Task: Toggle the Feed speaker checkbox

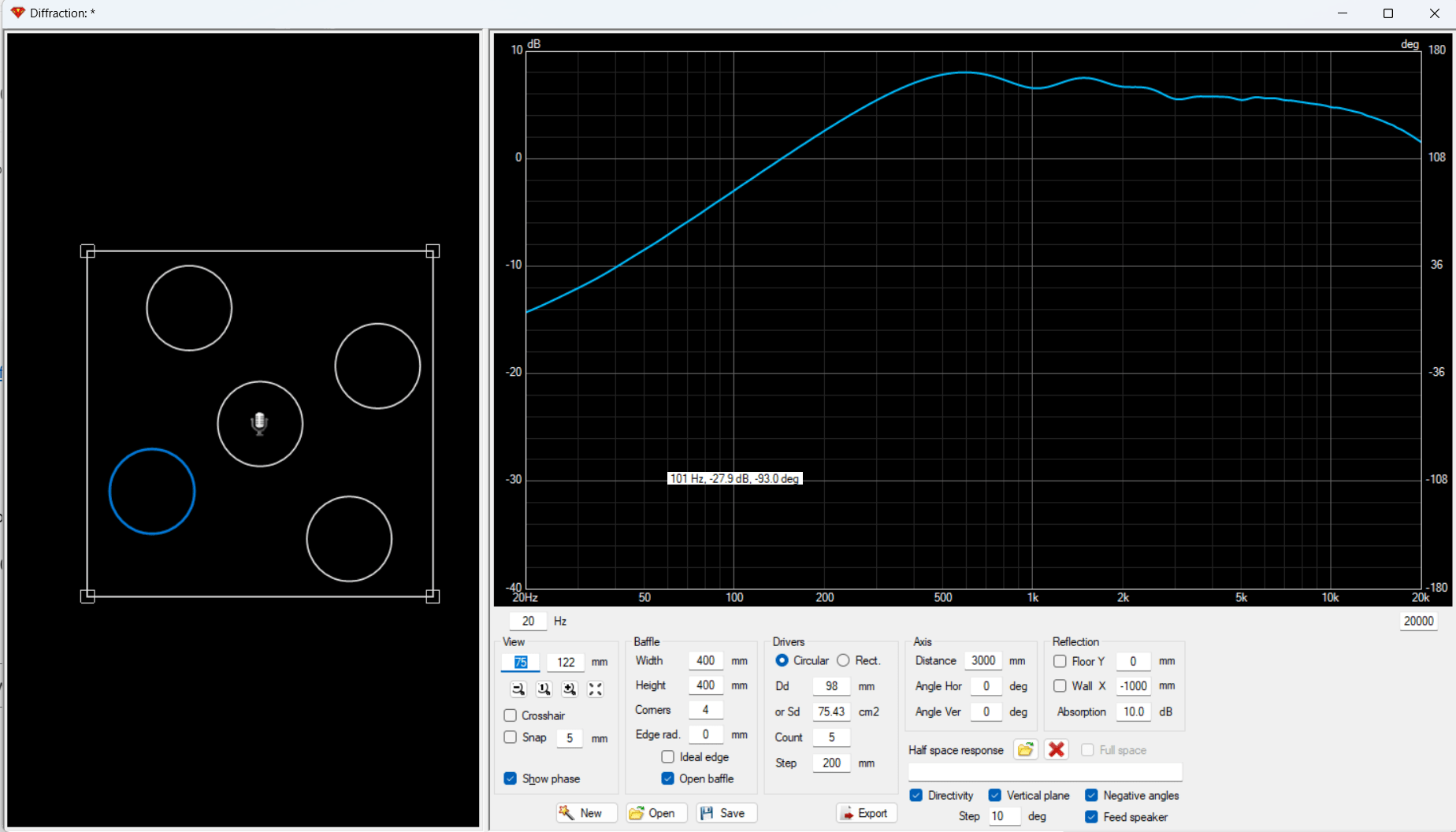Action: [1091, 817]
